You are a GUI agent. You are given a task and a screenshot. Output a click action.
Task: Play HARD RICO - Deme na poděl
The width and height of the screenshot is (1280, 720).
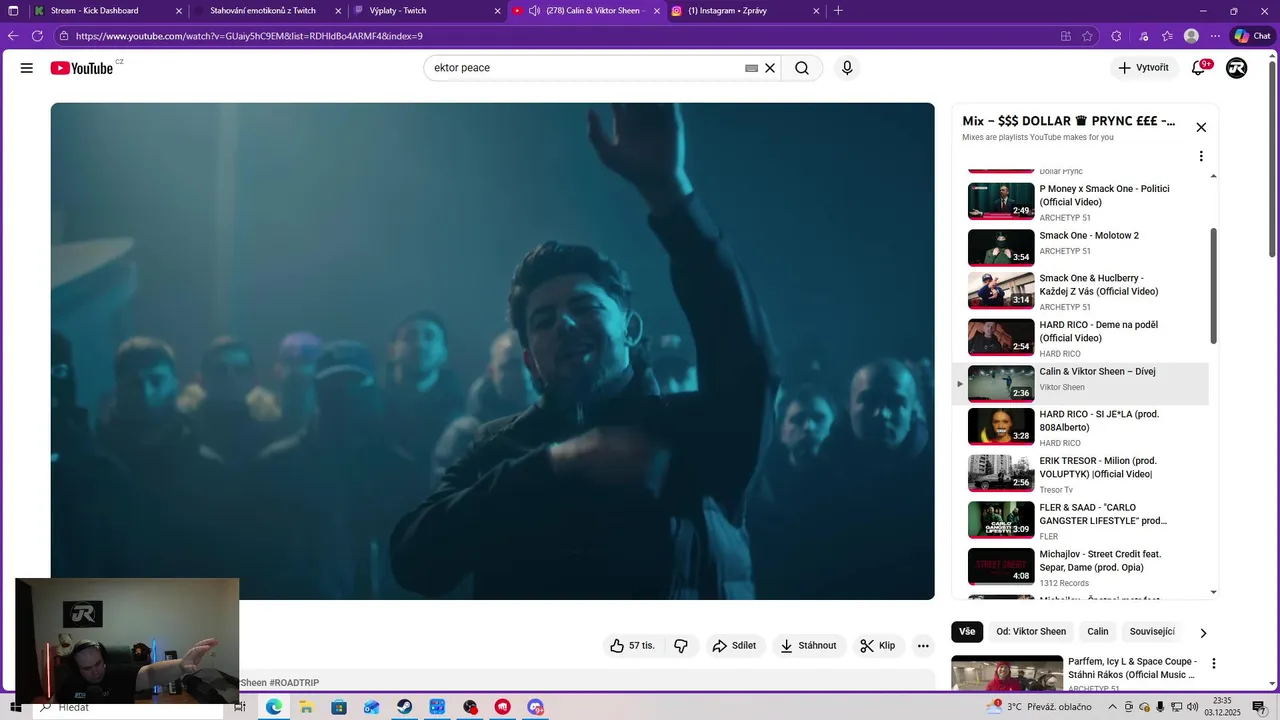[x=1080, y=337]
